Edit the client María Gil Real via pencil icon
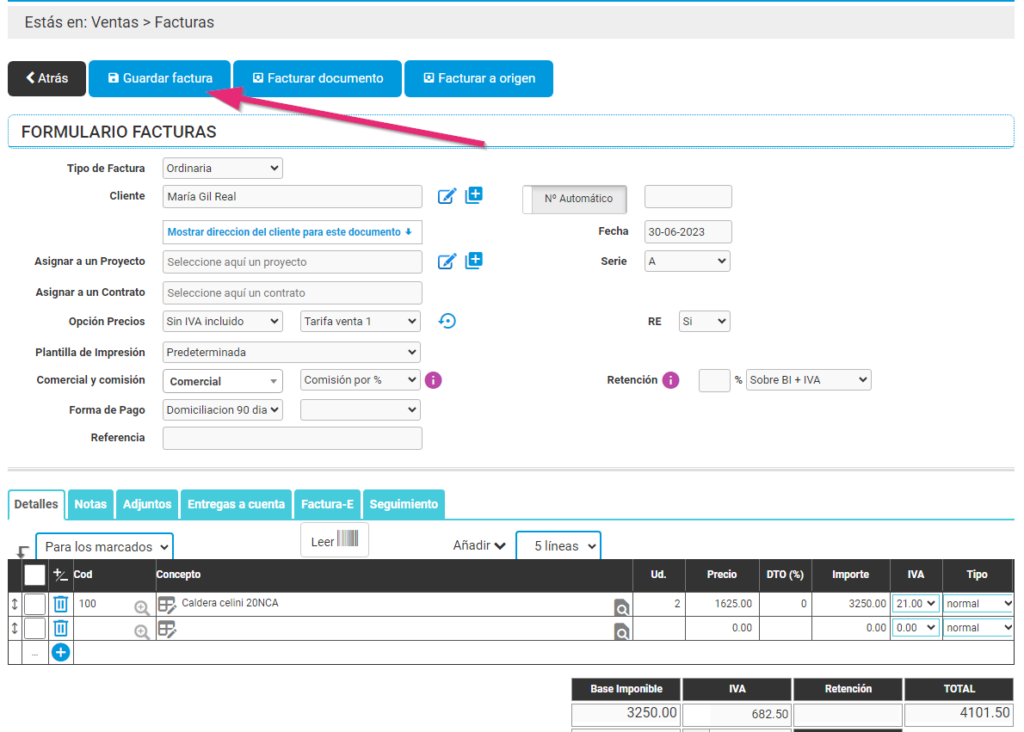Viewport: 1024px width, 732px height. coord(447,196)
